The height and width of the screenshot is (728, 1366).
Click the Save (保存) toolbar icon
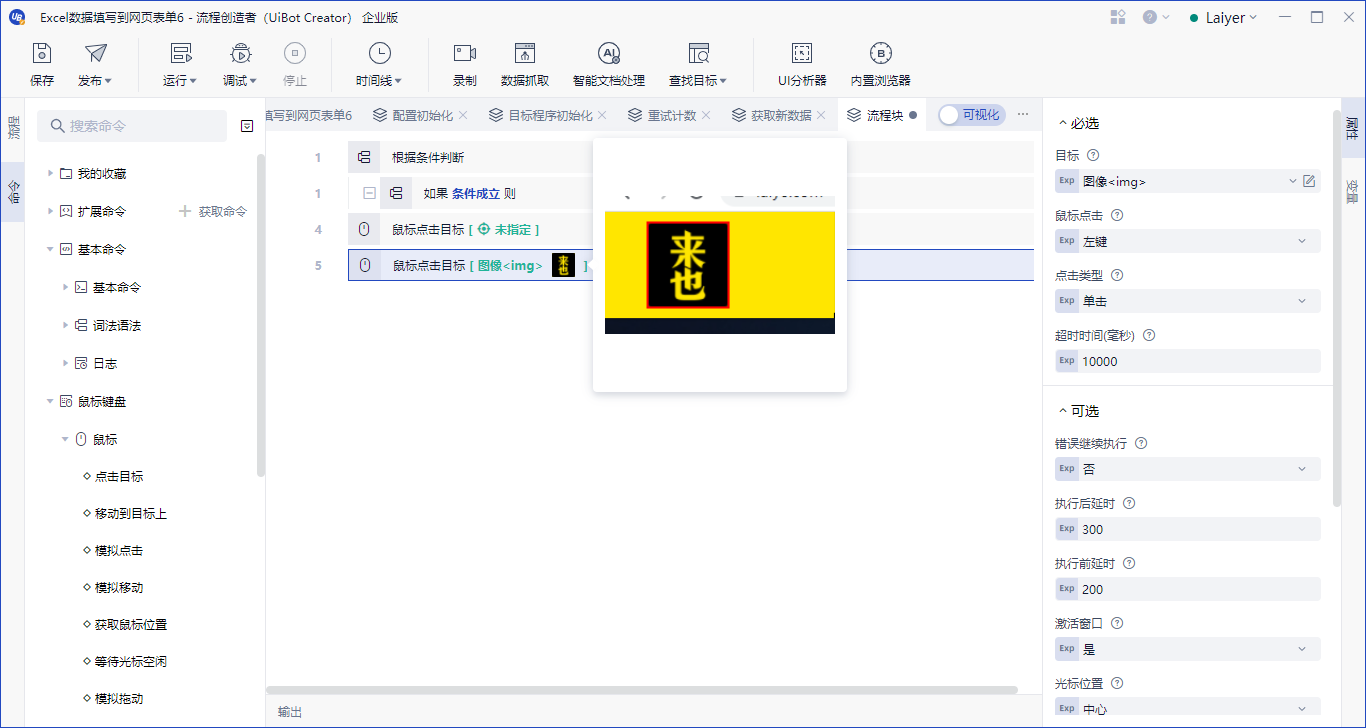click(42, 54)
